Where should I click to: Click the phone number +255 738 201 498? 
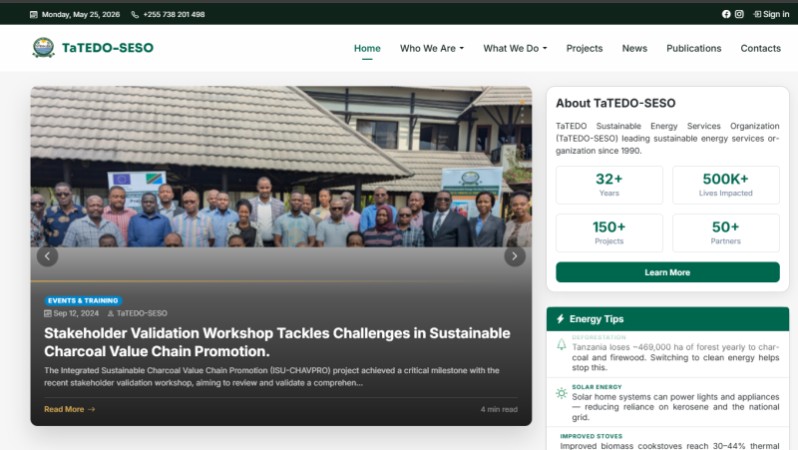(174, 14)
